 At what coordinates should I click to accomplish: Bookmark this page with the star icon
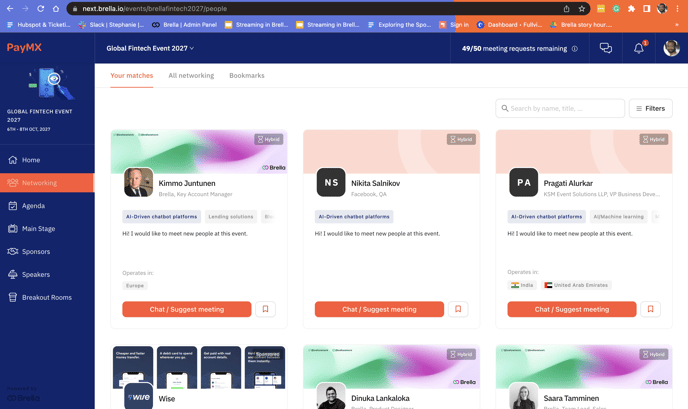pyautogui.click(x=581, y=8)
